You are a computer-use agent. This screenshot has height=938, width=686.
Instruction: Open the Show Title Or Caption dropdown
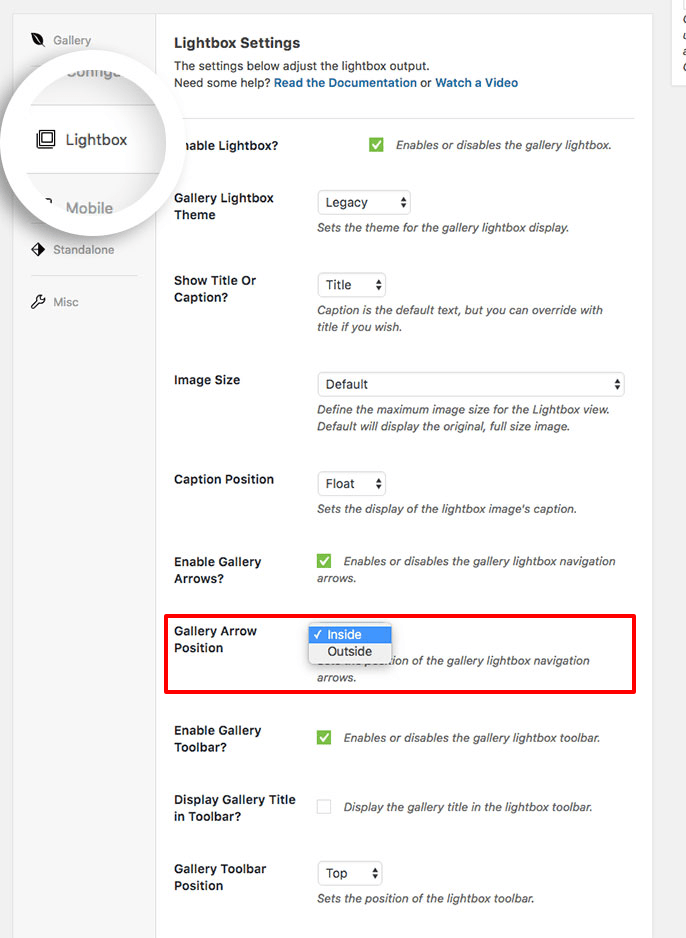(x=351, y=284)
